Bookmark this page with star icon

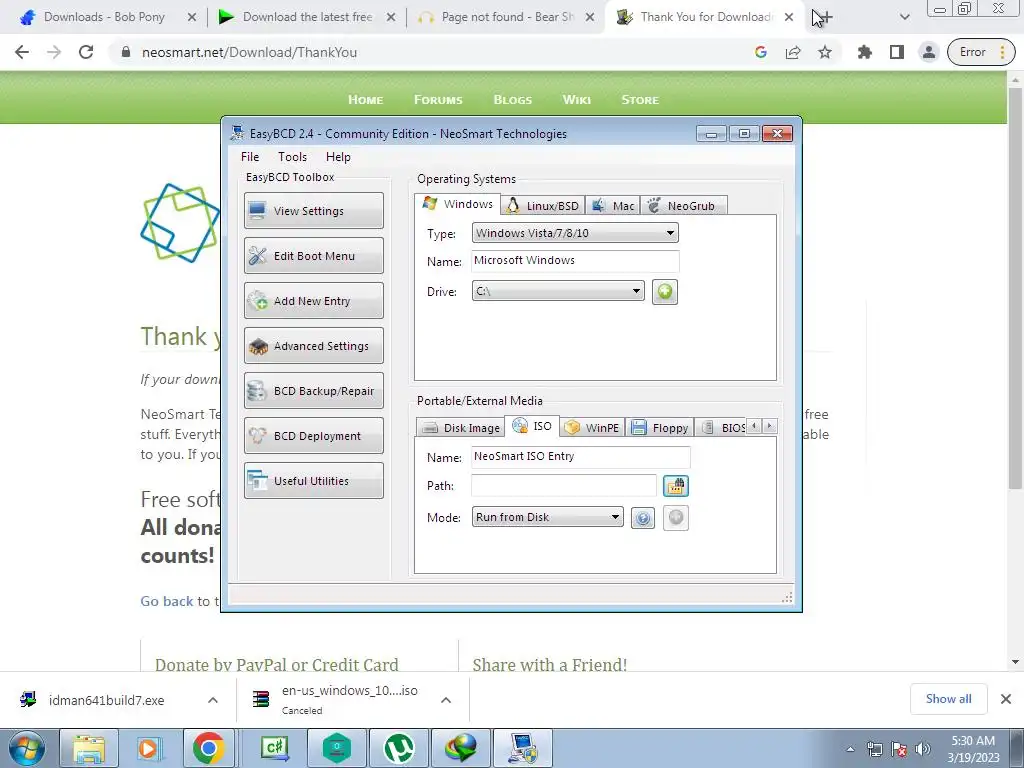[825, 52]
